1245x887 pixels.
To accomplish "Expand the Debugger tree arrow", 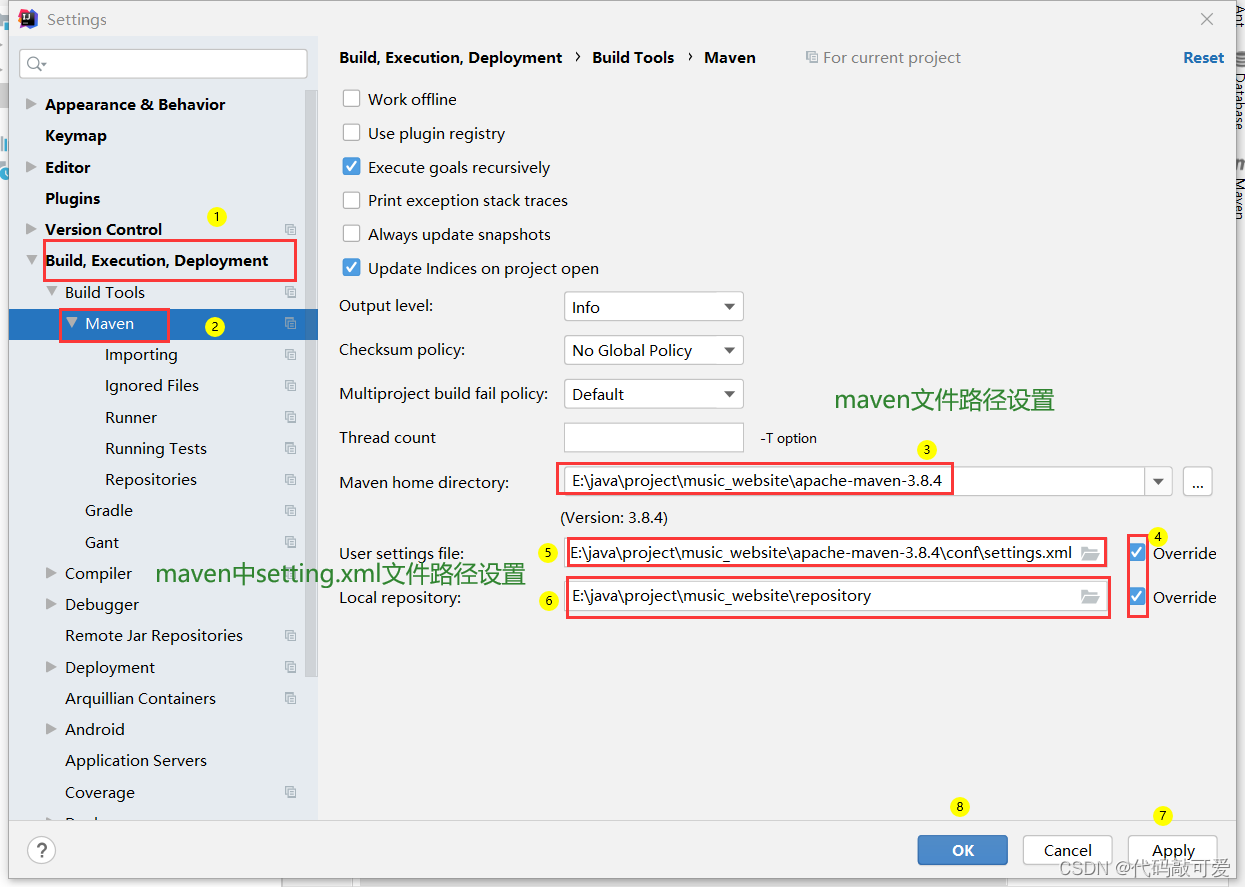I will point(51,604).
